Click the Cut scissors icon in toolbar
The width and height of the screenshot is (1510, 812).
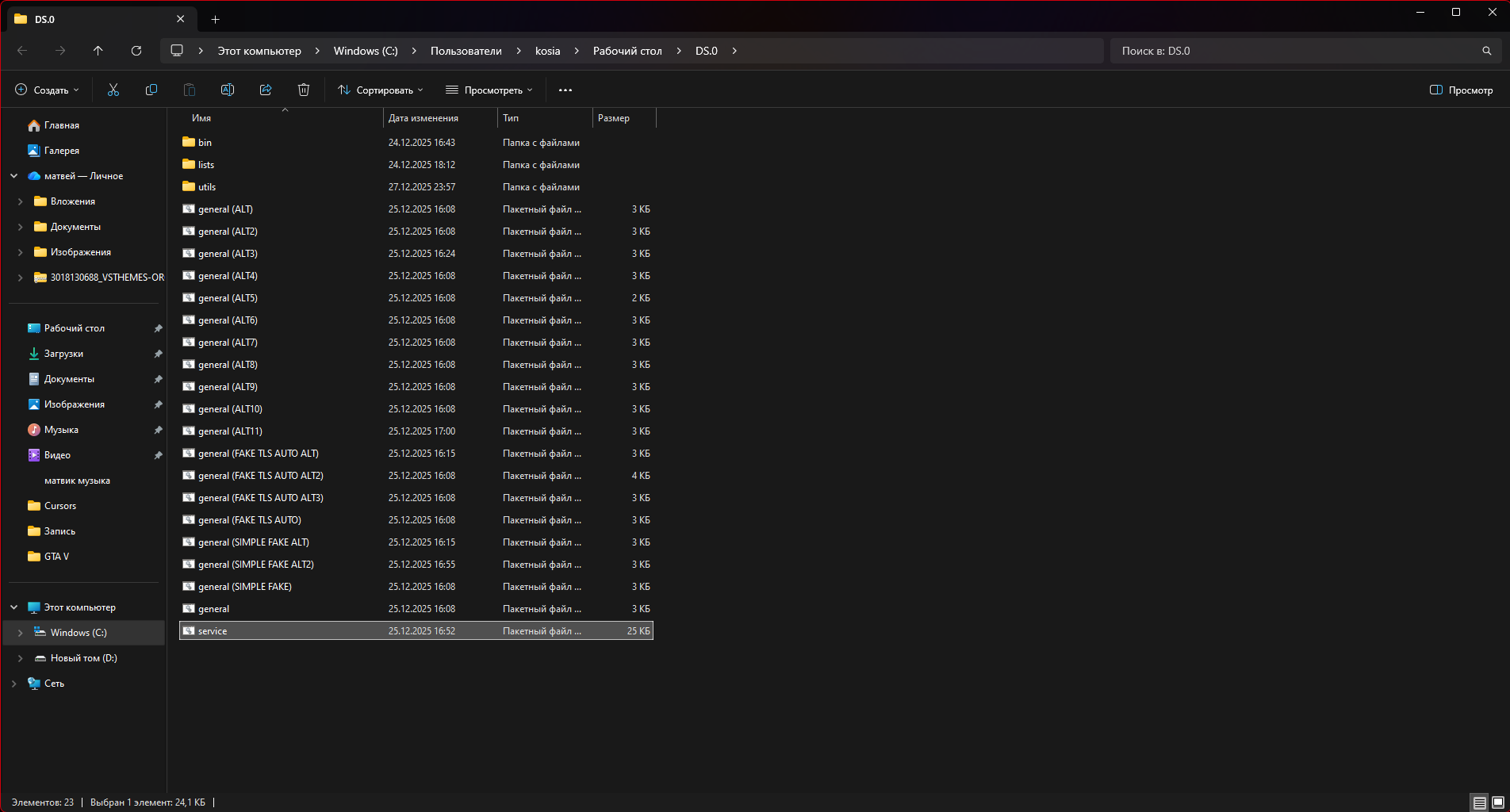pyautogui.click(x=113, y=90)
